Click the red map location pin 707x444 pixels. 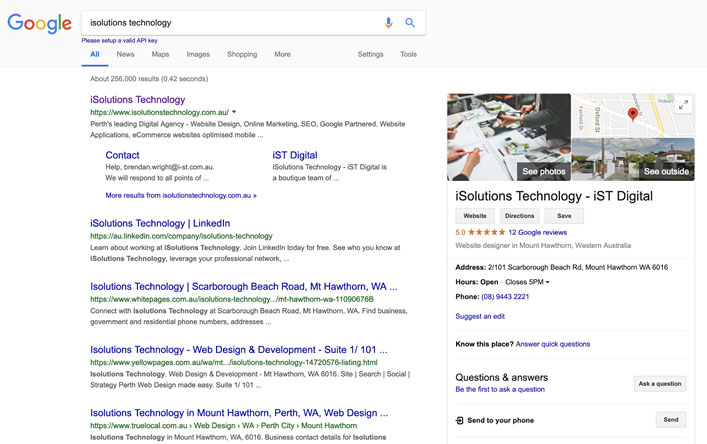coord(632,114)
